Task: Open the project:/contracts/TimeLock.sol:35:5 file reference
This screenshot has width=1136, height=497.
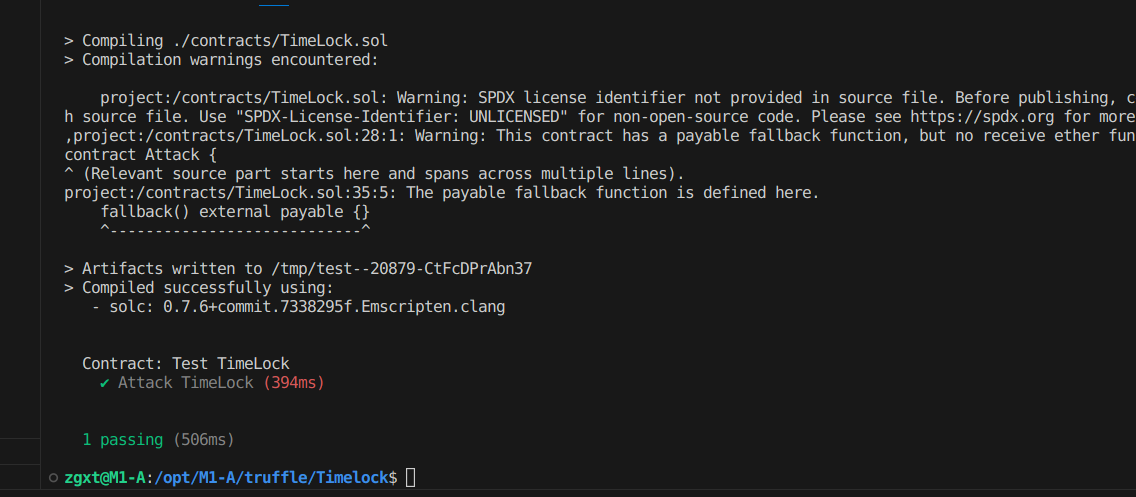Action: 235,193
